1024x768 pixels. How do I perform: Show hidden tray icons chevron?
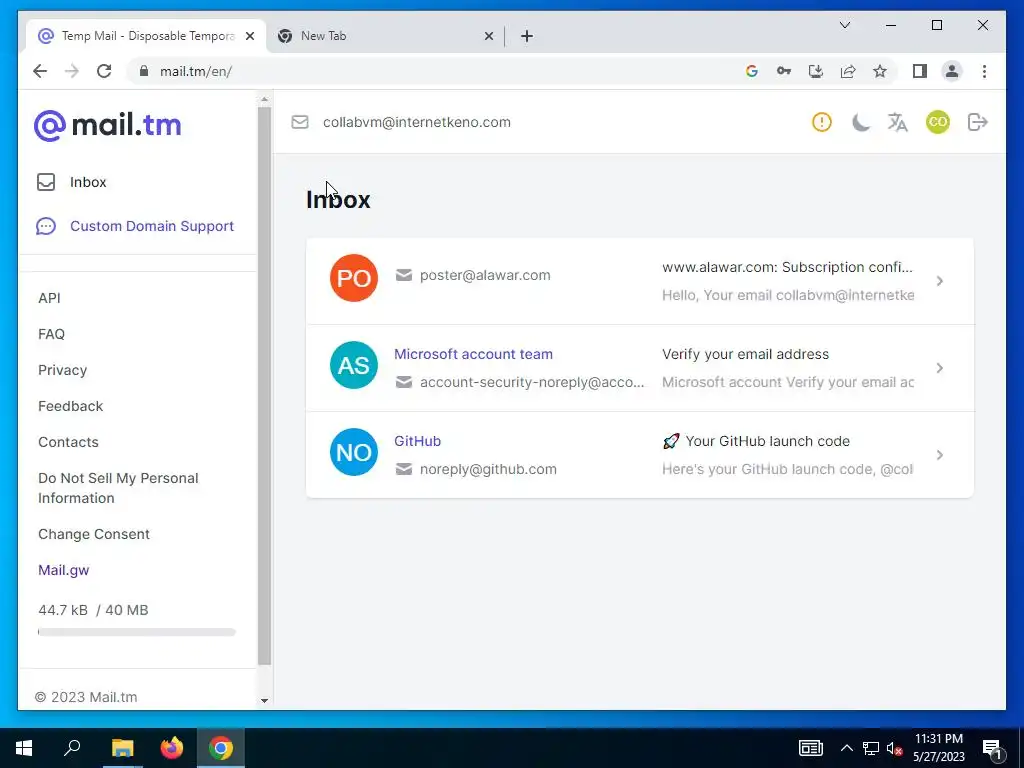pos(846,748)
